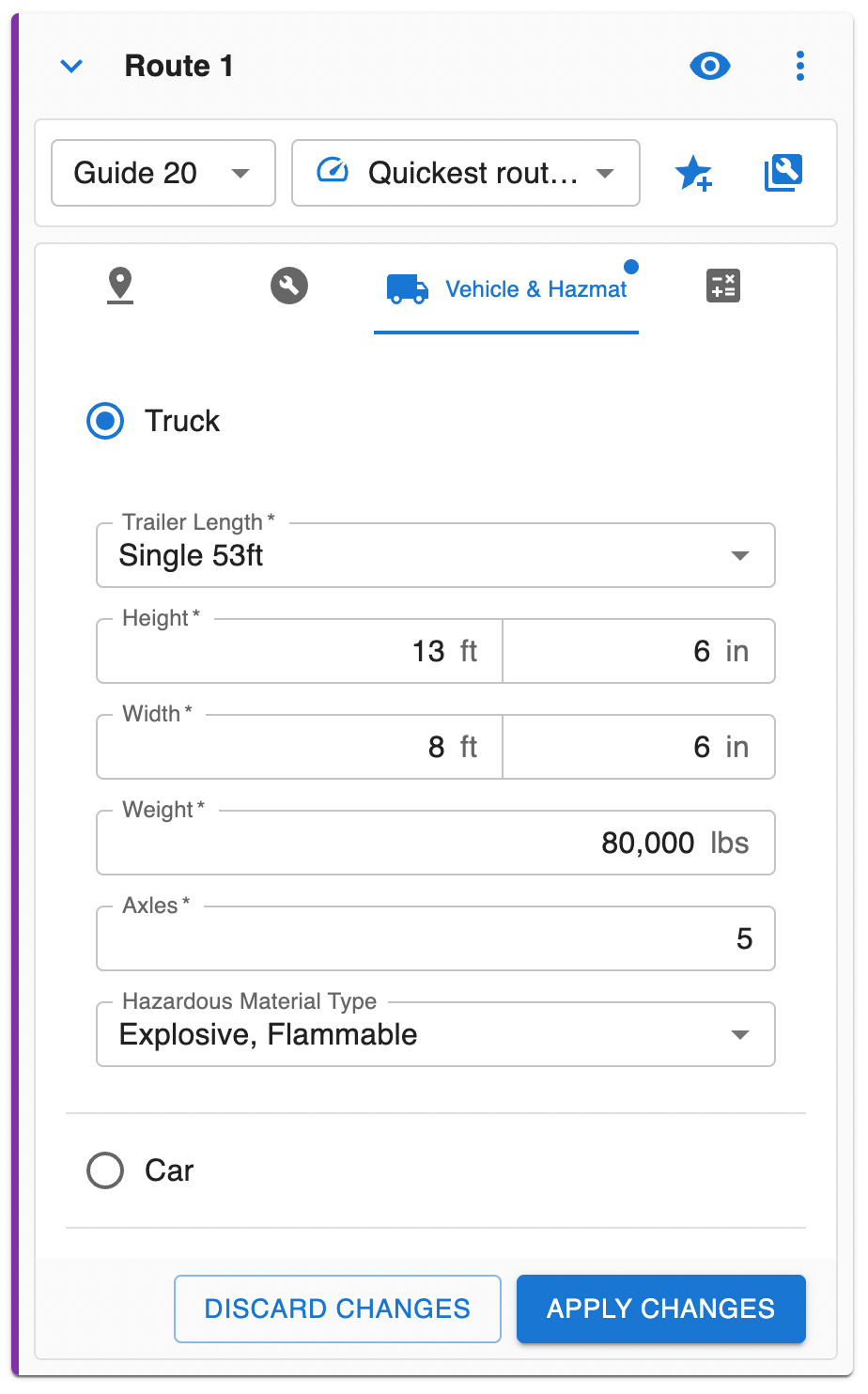Expand the Trailer Length dropdown
The height and width of the screenshot is (1394, 868).
click(434, 555)
